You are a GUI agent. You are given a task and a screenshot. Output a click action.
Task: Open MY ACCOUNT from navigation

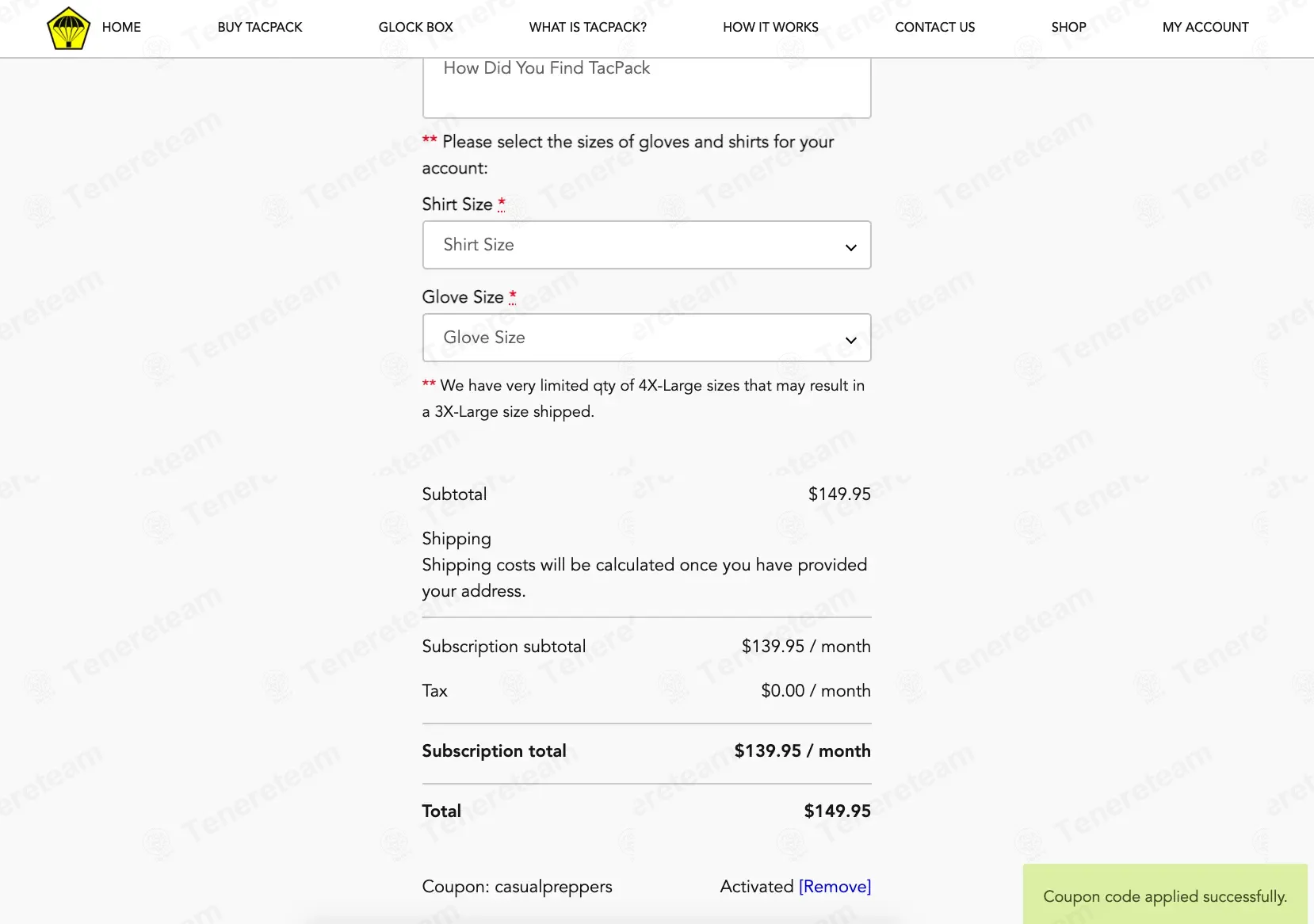(1205, 27)
